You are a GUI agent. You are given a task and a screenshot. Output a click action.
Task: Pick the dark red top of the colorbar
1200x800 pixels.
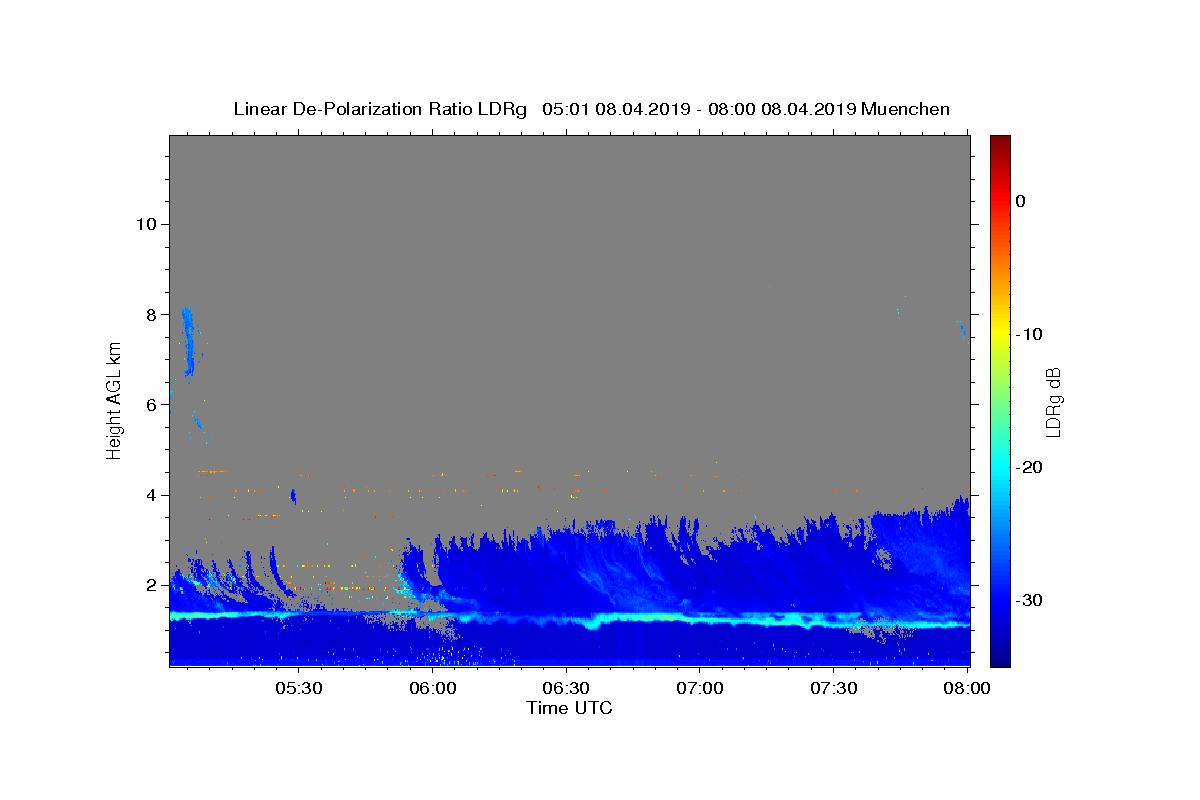1000,143
